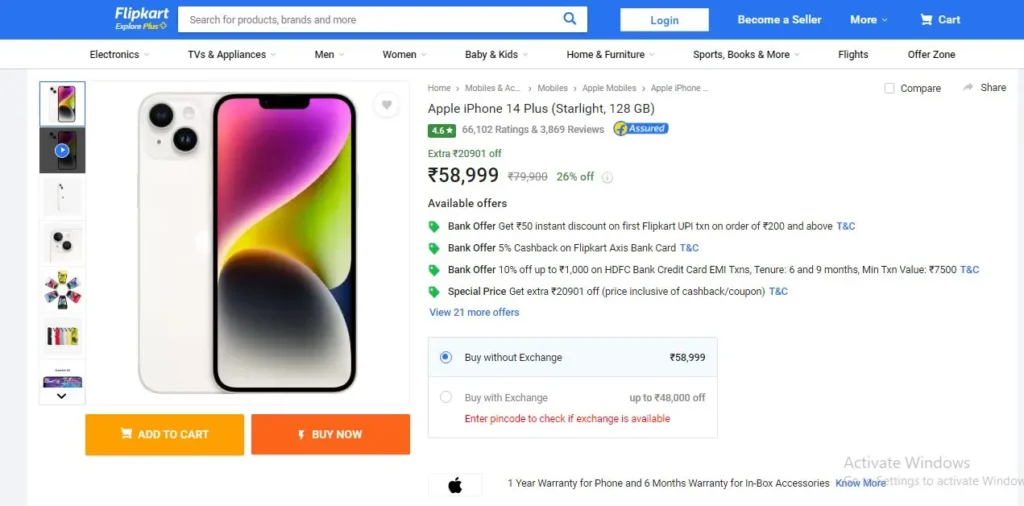The image size is (1024, 506).
Task: Click the price info icon beside 26% off
Action: click(x=607, y=177)
